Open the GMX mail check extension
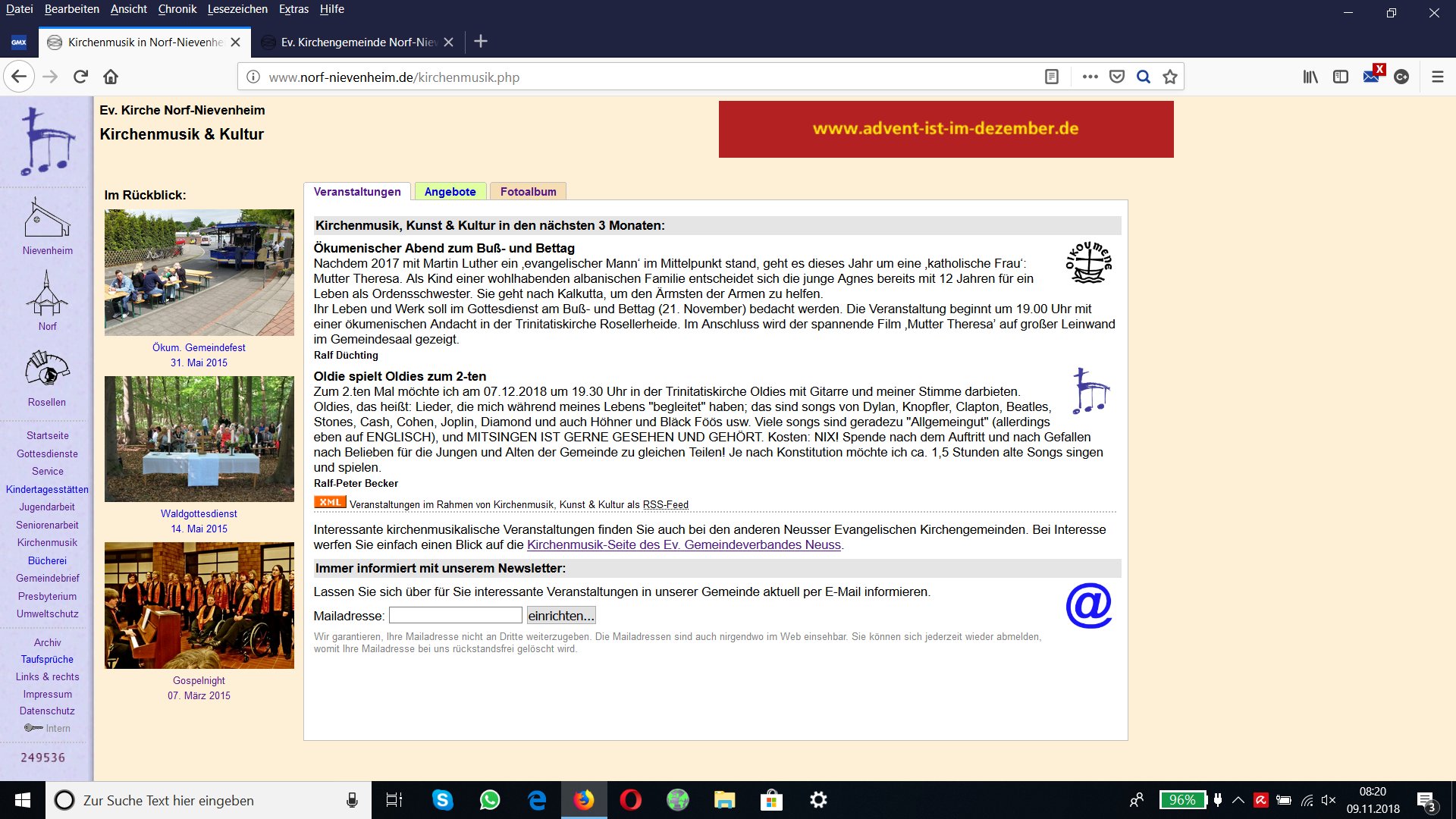The width and height of the screenshot is (1456, 819). pos(1373,75)
